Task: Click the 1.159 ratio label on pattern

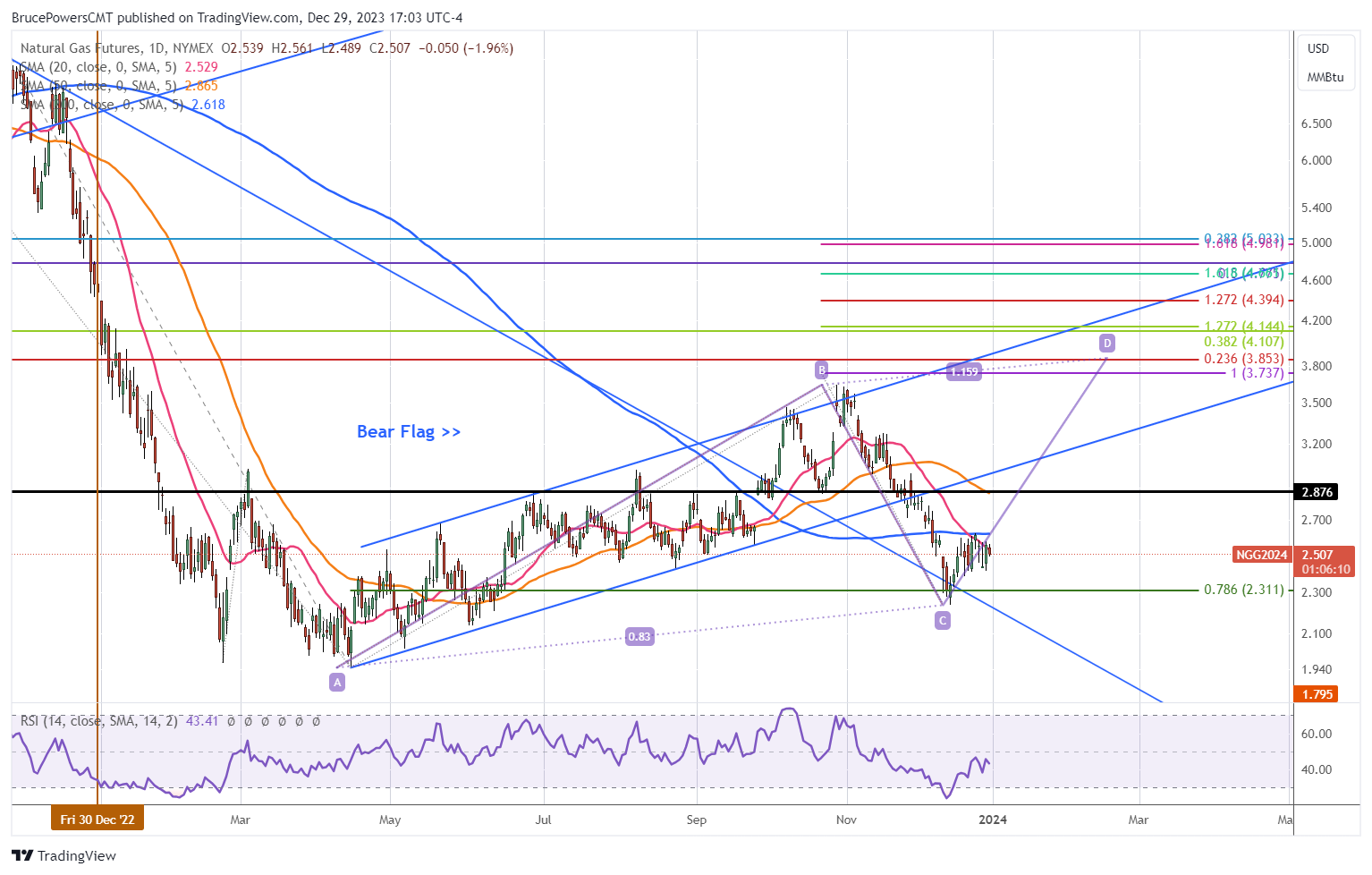Action: [x=964, y=371]
